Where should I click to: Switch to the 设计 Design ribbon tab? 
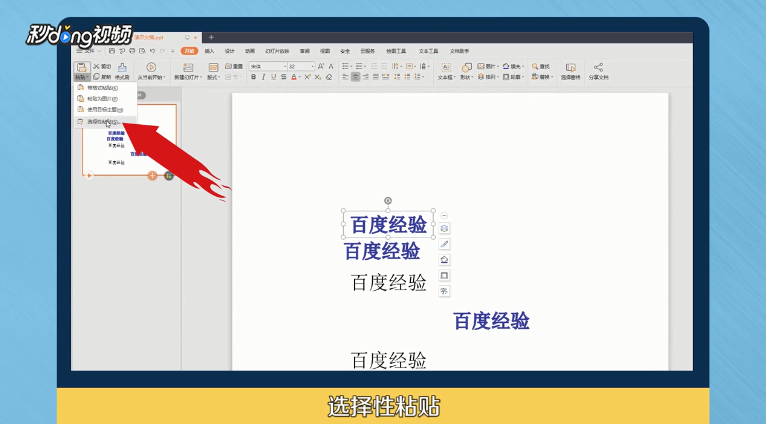(230, 51)
